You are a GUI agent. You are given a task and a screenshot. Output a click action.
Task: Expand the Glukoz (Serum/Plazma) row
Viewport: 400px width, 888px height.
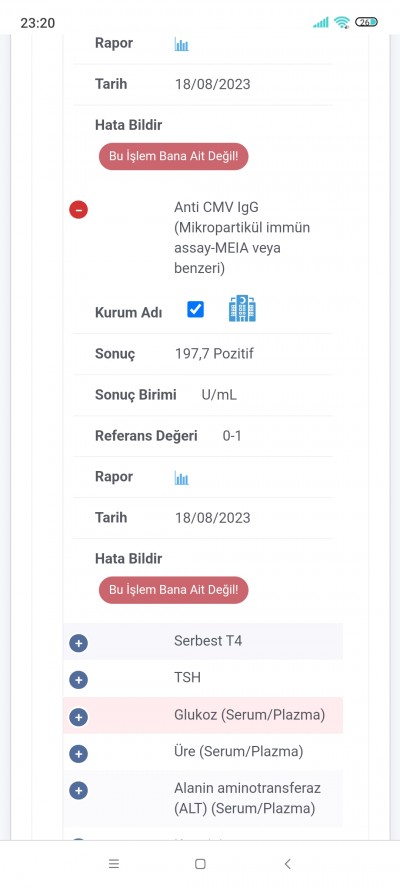click(x=78, y=717)
